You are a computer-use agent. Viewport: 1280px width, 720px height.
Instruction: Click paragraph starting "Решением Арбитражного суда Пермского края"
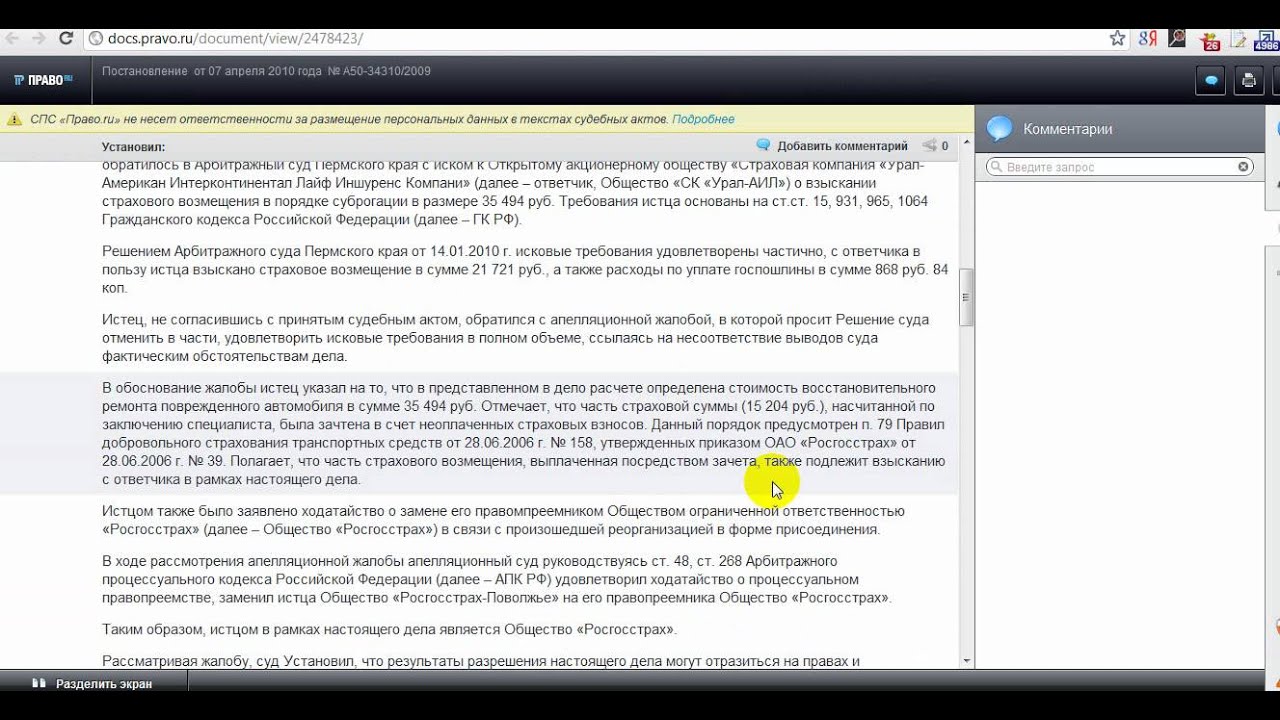click(525, 269)
